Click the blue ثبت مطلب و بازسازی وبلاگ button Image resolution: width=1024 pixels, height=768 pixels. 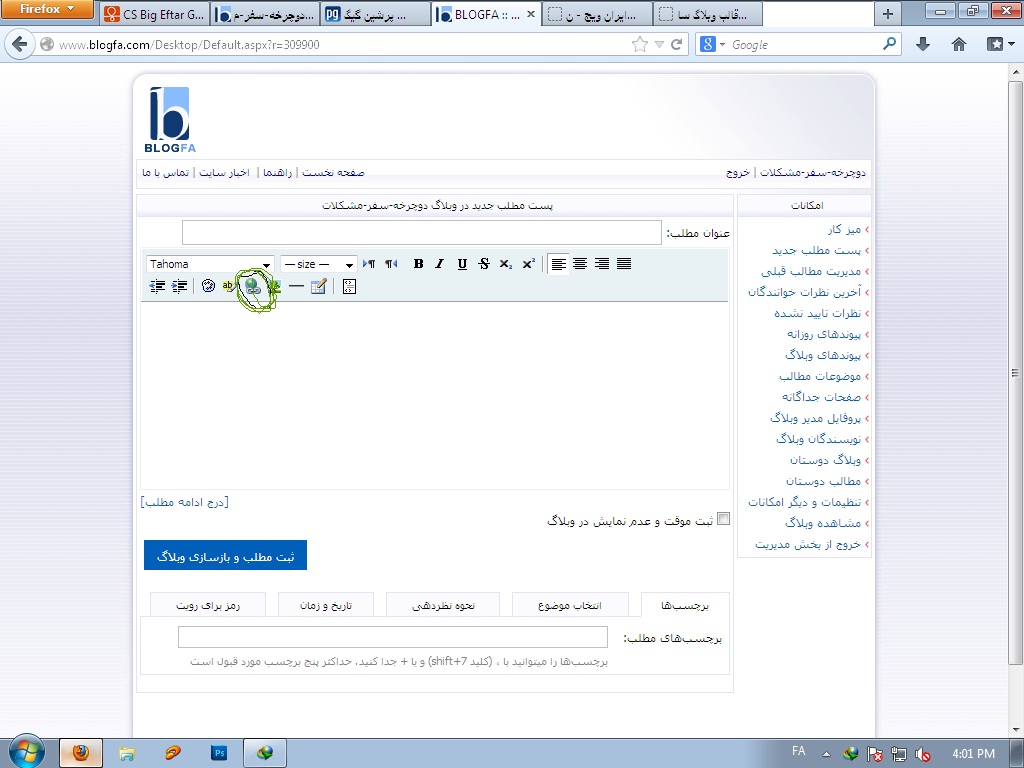click(x=225, y=556)
